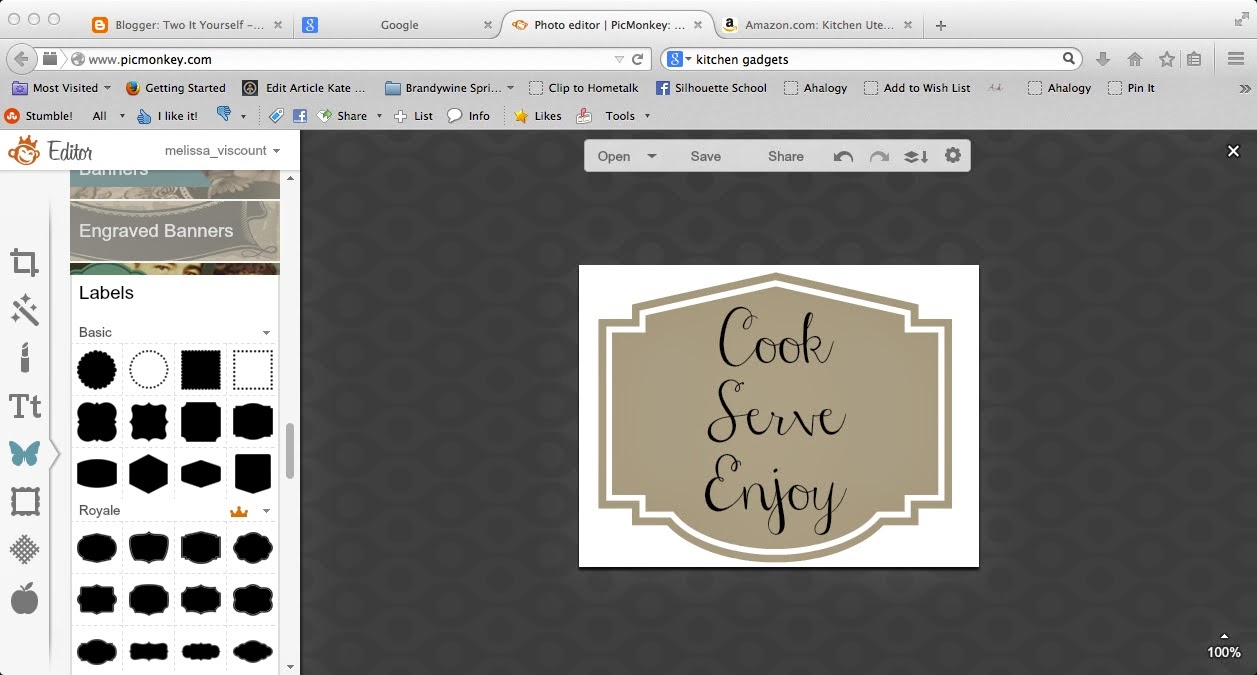Open a new browser tab
The height and width of the screenshot is (675, 1257).
click(x=941, y=25)
